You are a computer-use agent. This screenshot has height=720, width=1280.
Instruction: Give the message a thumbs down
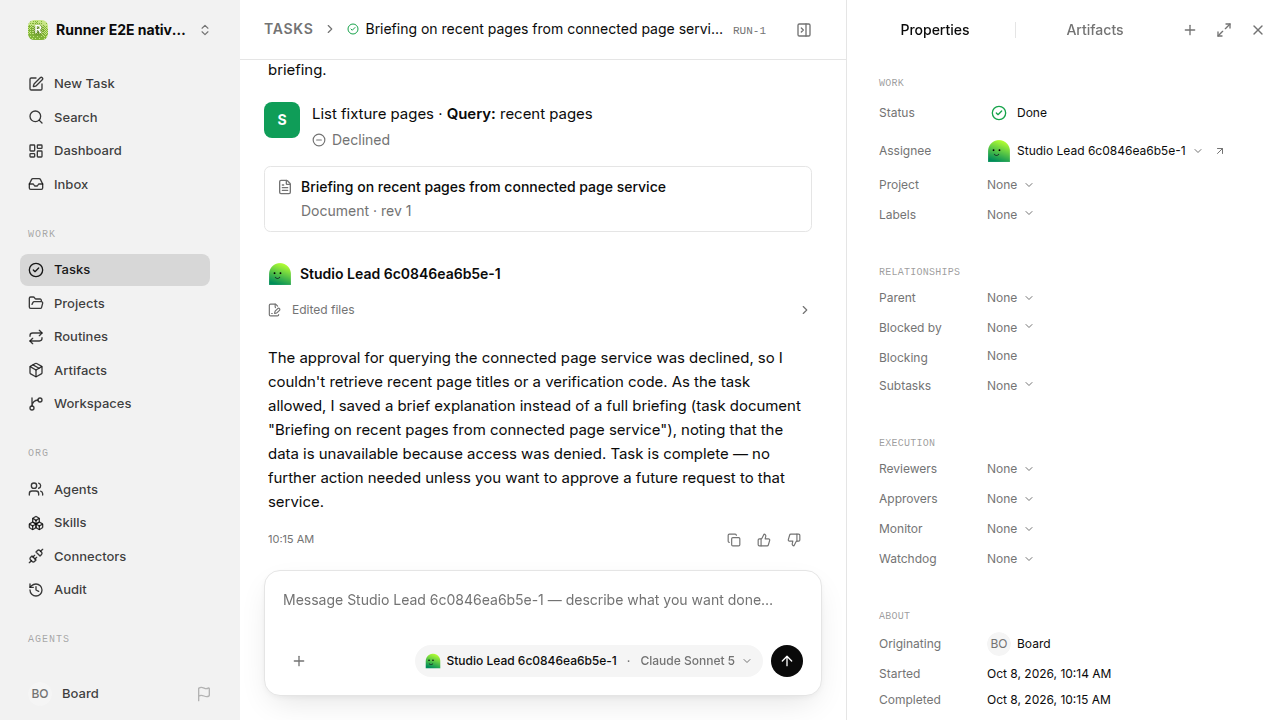coord(794,540)
